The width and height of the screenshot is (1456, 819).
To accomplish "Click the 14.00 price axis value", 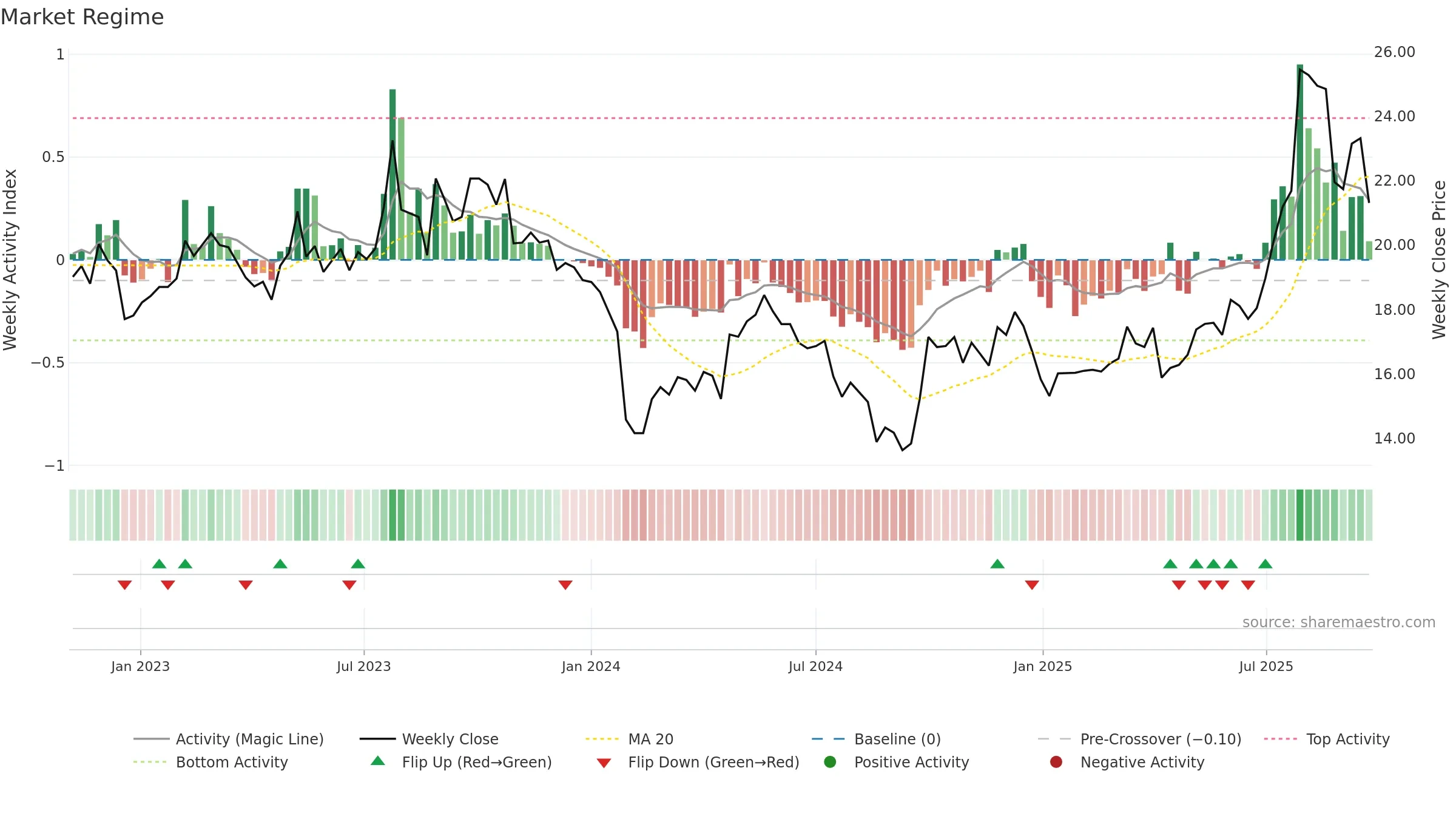I will pos(1395,438).
